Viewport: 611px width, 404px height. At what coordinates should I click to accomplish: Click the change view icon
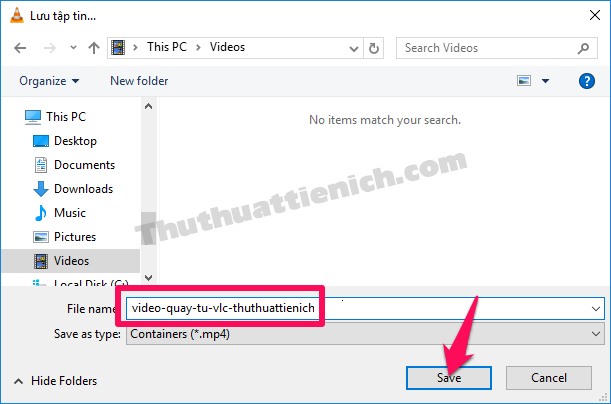(524, 81)
